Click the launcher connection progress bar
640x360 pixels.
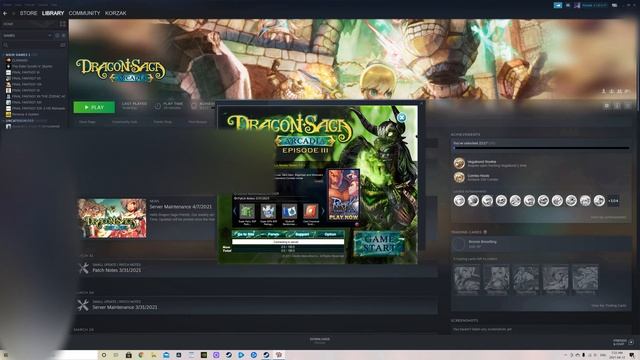(288, 242)
